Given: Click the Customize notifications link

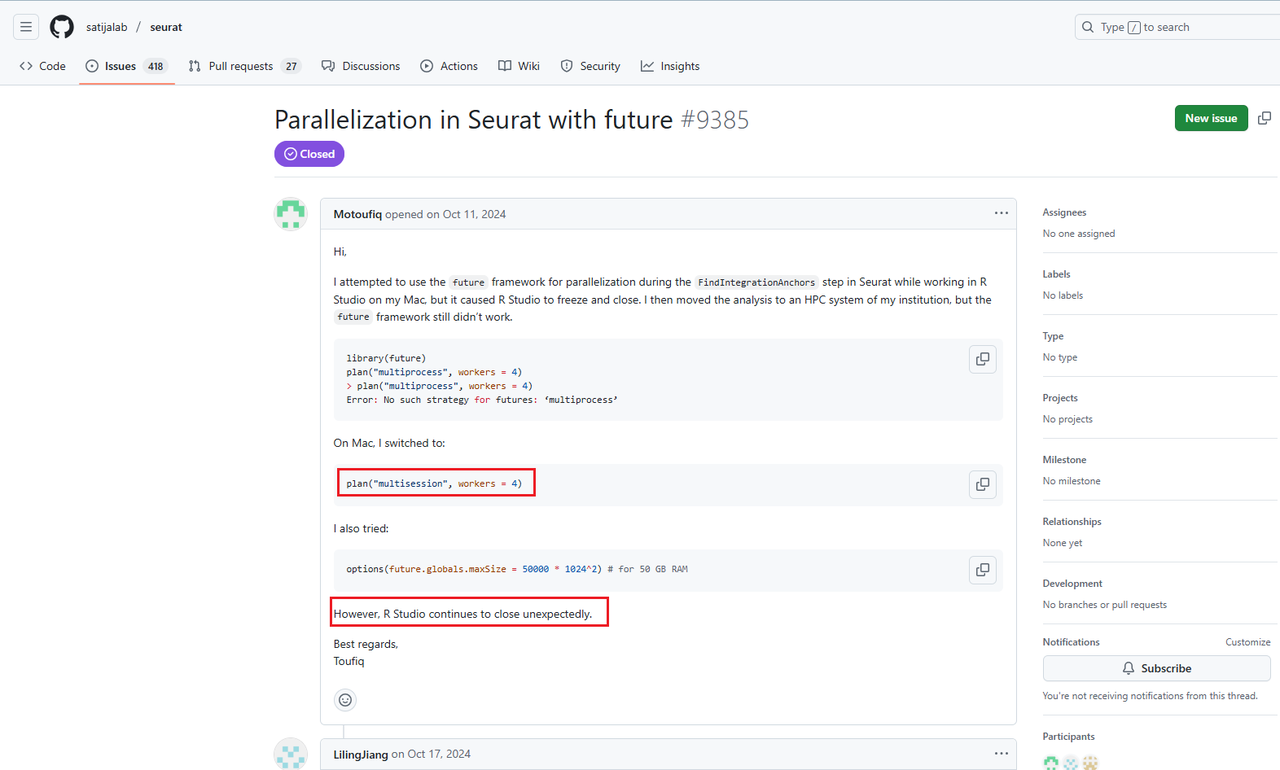Looking at the screenshot, I should click(1247, 641).
